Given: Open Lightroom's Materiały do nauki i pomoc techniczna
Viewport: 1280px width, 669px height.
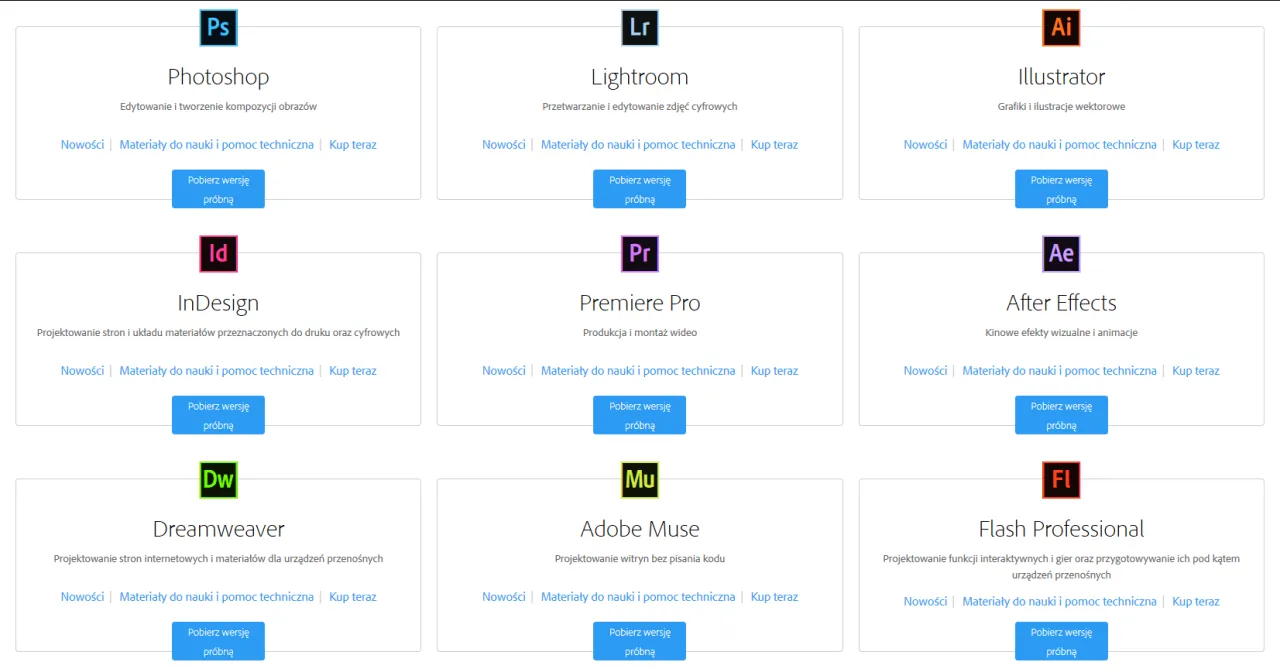Looking at the screenshot, I should (638, 145).
